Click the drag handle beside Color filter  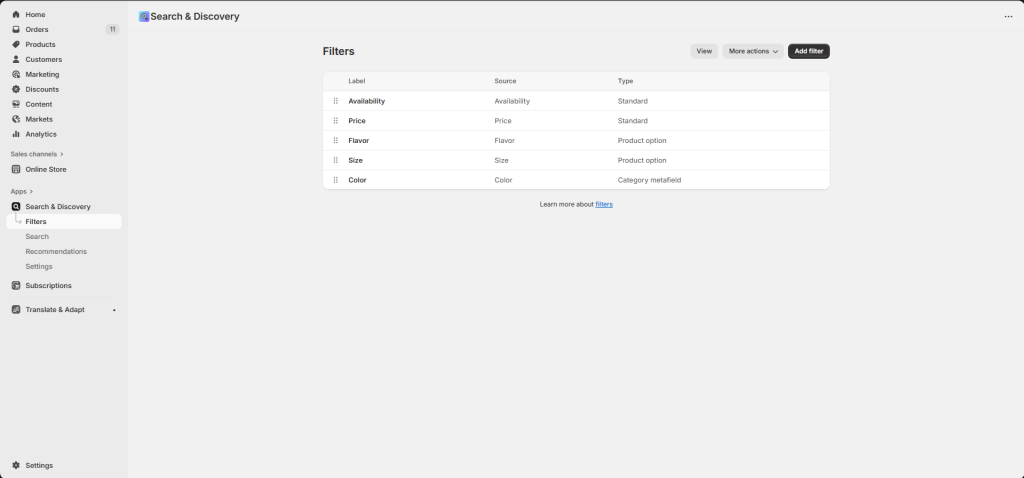point(336,180)
